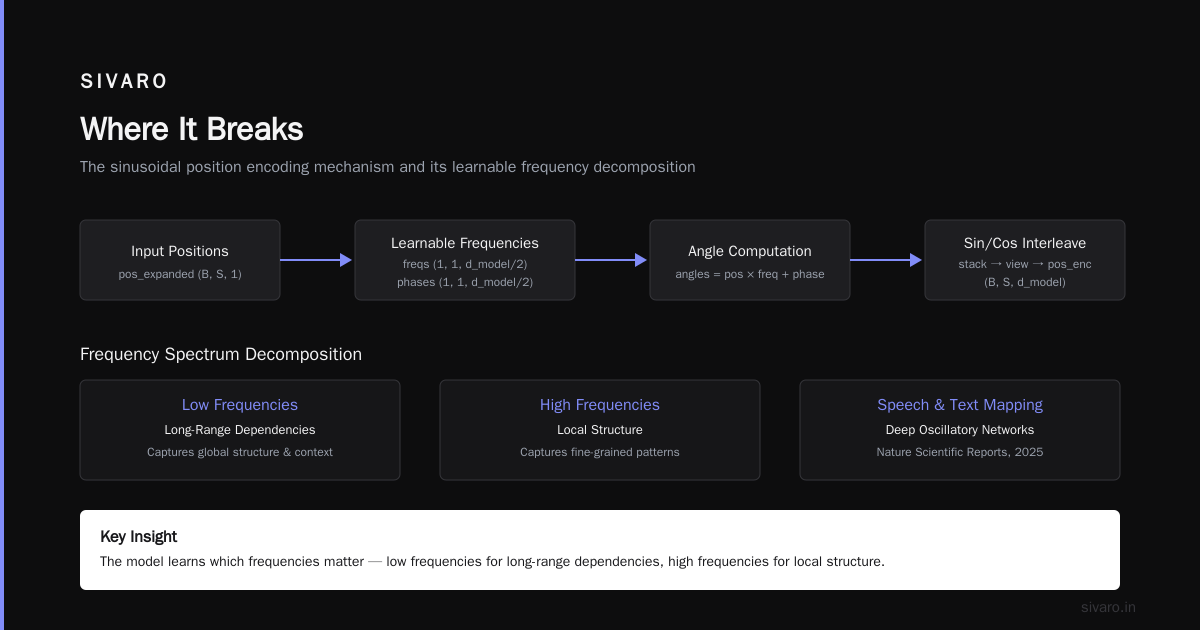
Task: Select the Angle Computation box
Action: point(750,260)
